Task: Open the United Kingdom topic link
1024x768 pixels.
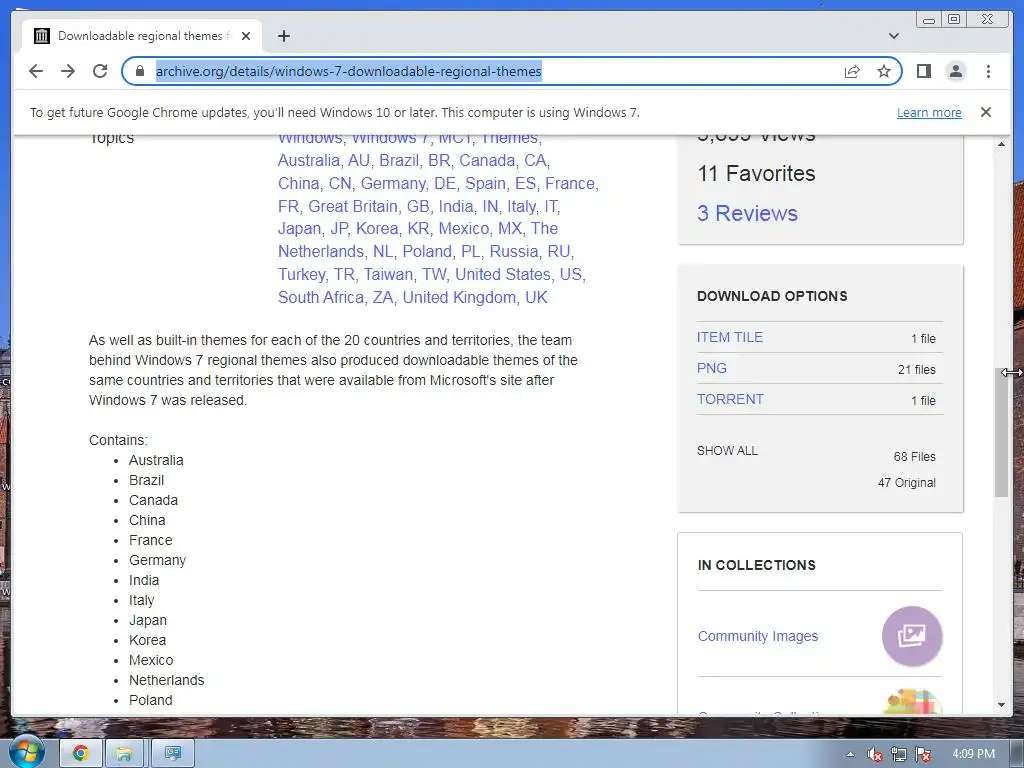Action: 459,297
